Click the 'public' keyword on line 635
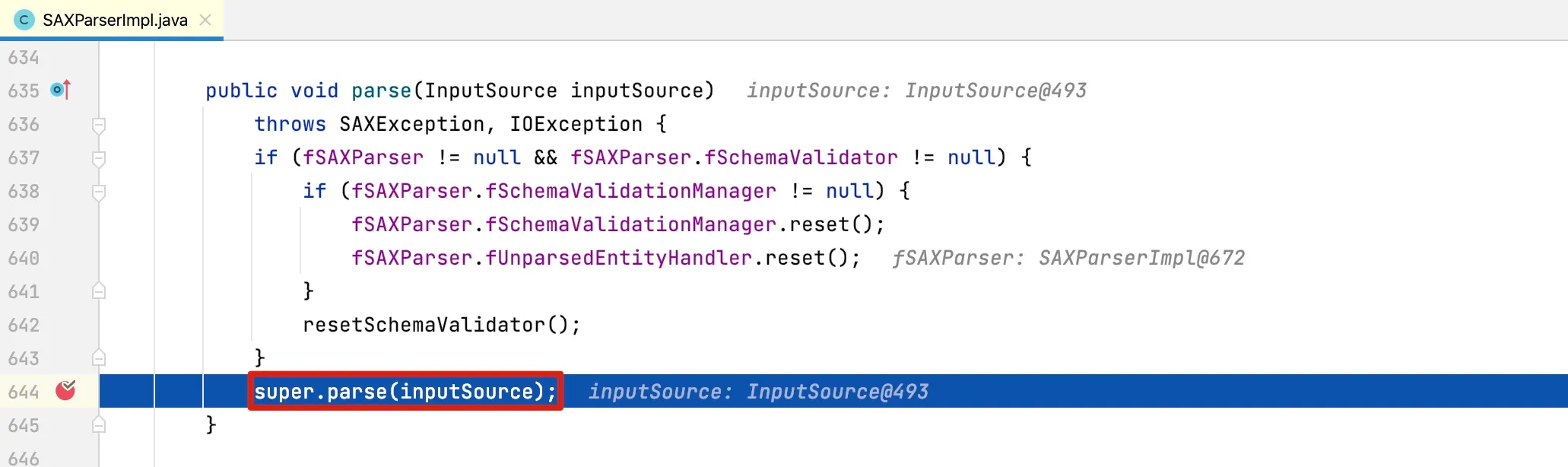 point(241,91)
